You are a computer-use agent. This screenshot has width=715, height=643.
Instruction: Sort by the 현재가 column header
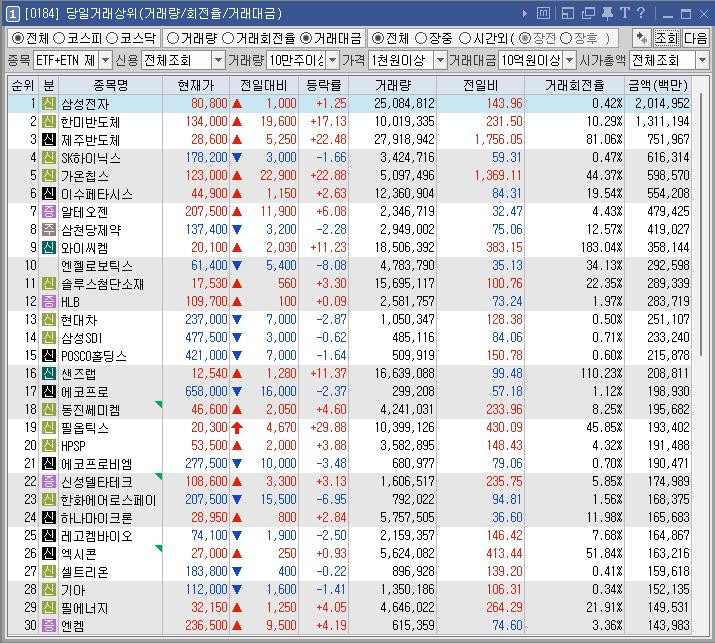click(x=196, y=85)
